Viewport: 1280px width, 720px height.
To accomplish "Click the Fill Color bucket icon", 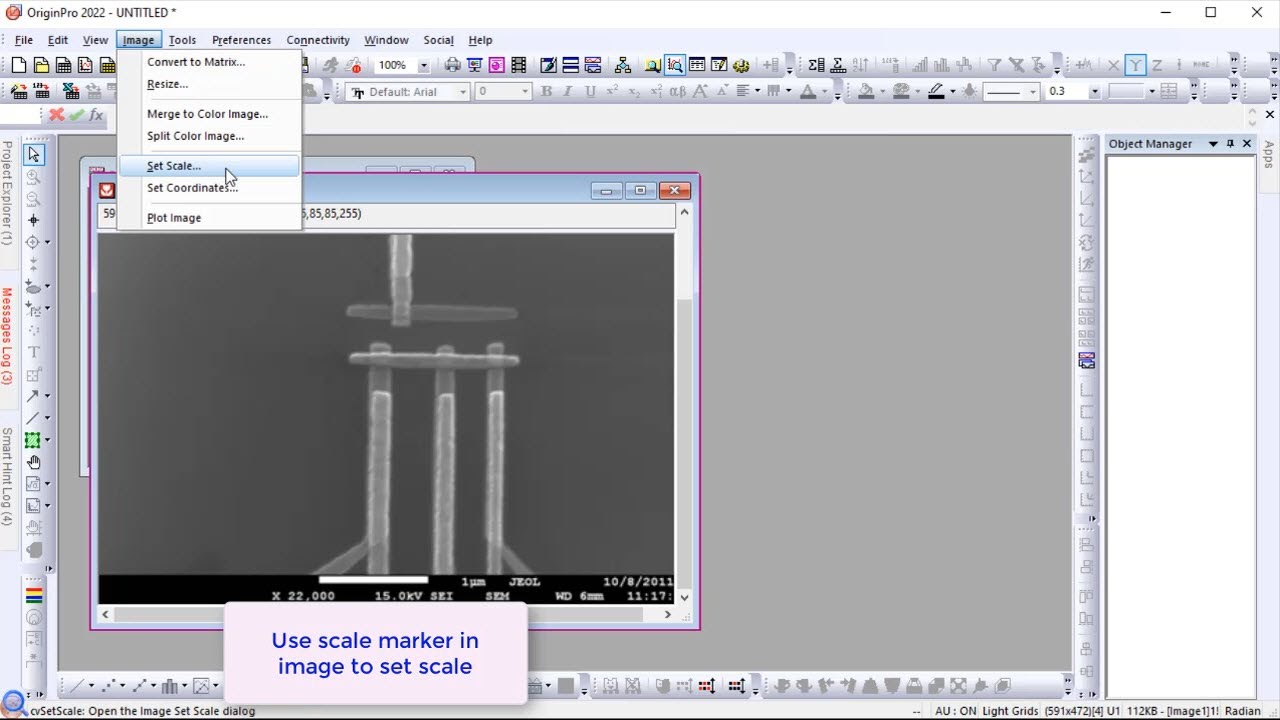I will (x=866, y=91).
